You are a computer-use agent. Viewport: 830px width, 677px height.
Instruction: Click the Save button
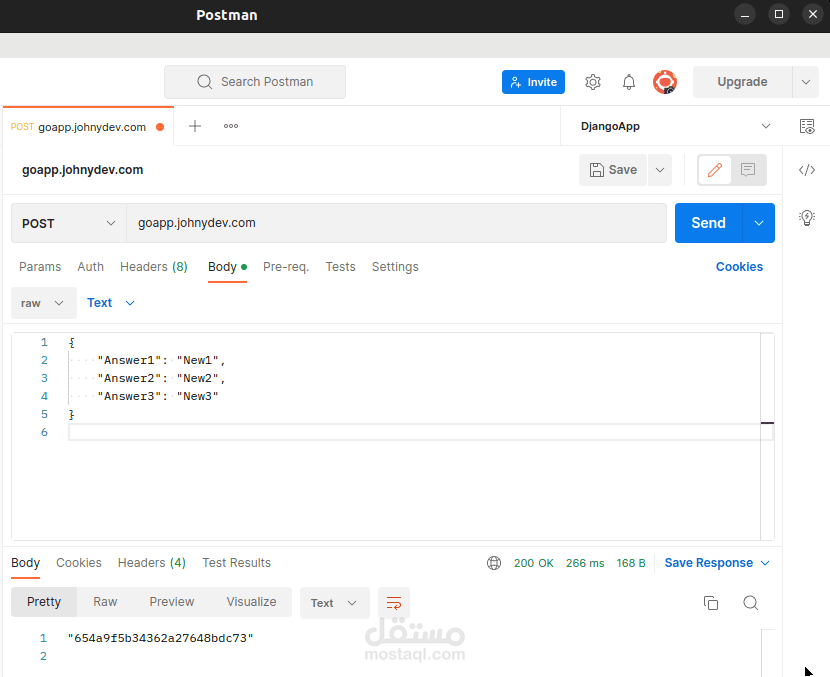pyautogui.click(x=613, y=170)
